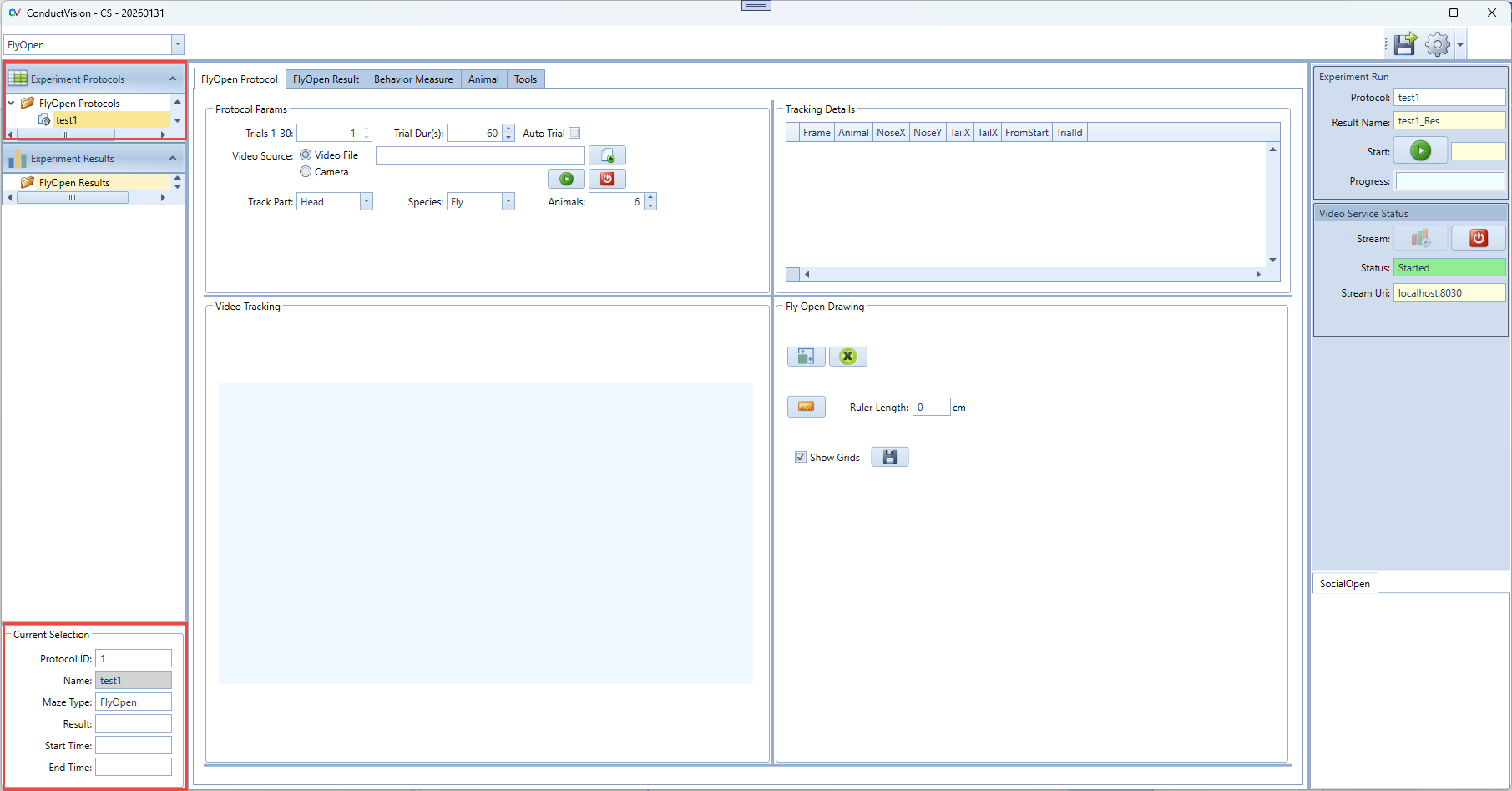Click the browse video file icon

pos(607,156)
